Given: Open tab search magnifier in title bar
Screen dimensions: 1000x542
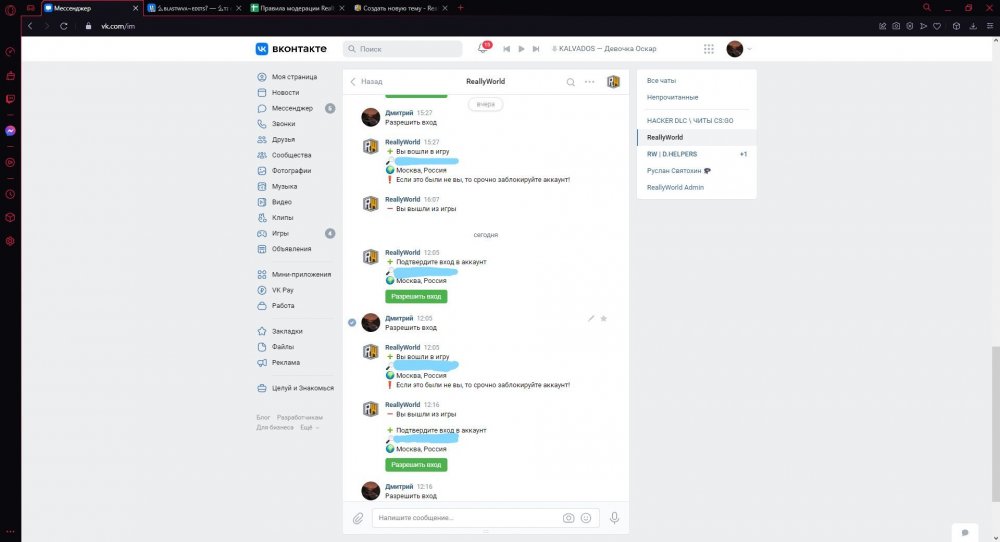Looking at the screenshot, I should coord(927,8).
